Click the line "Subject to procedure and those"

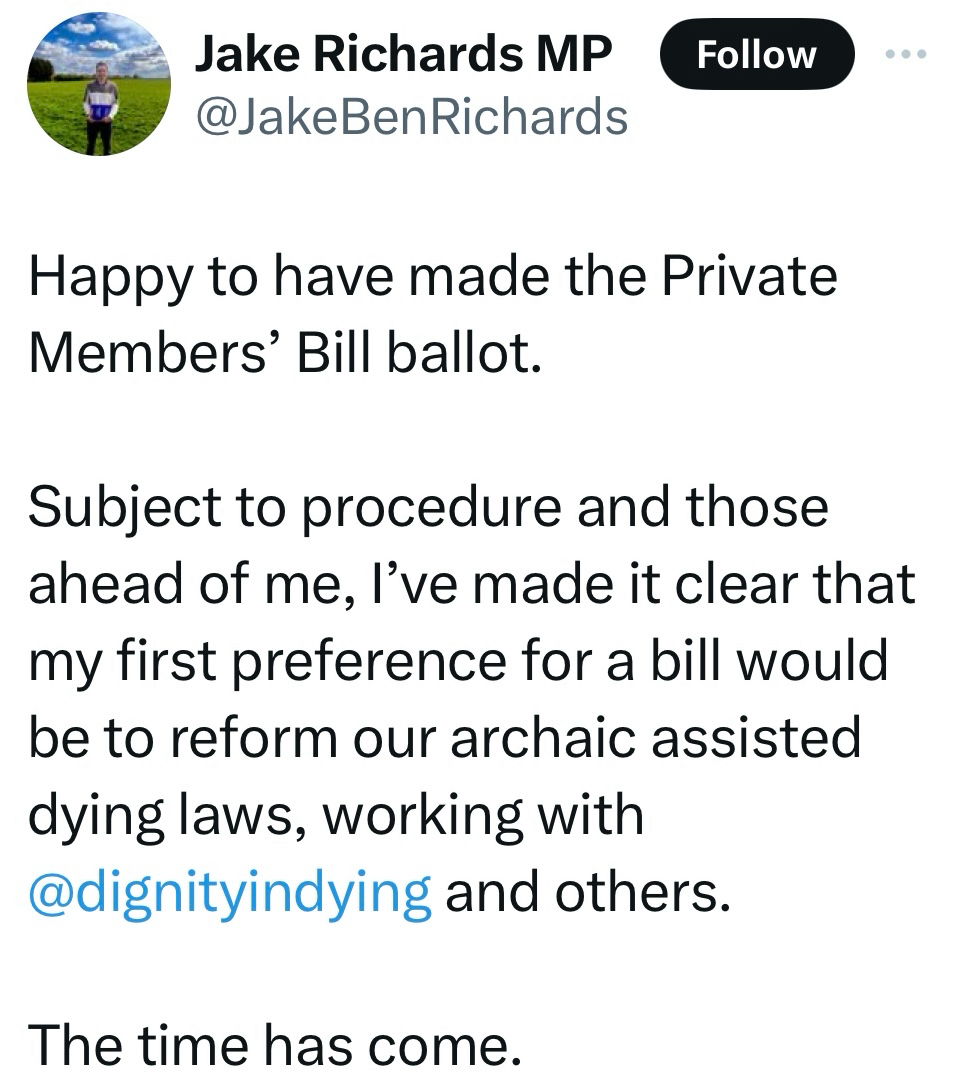428,506
